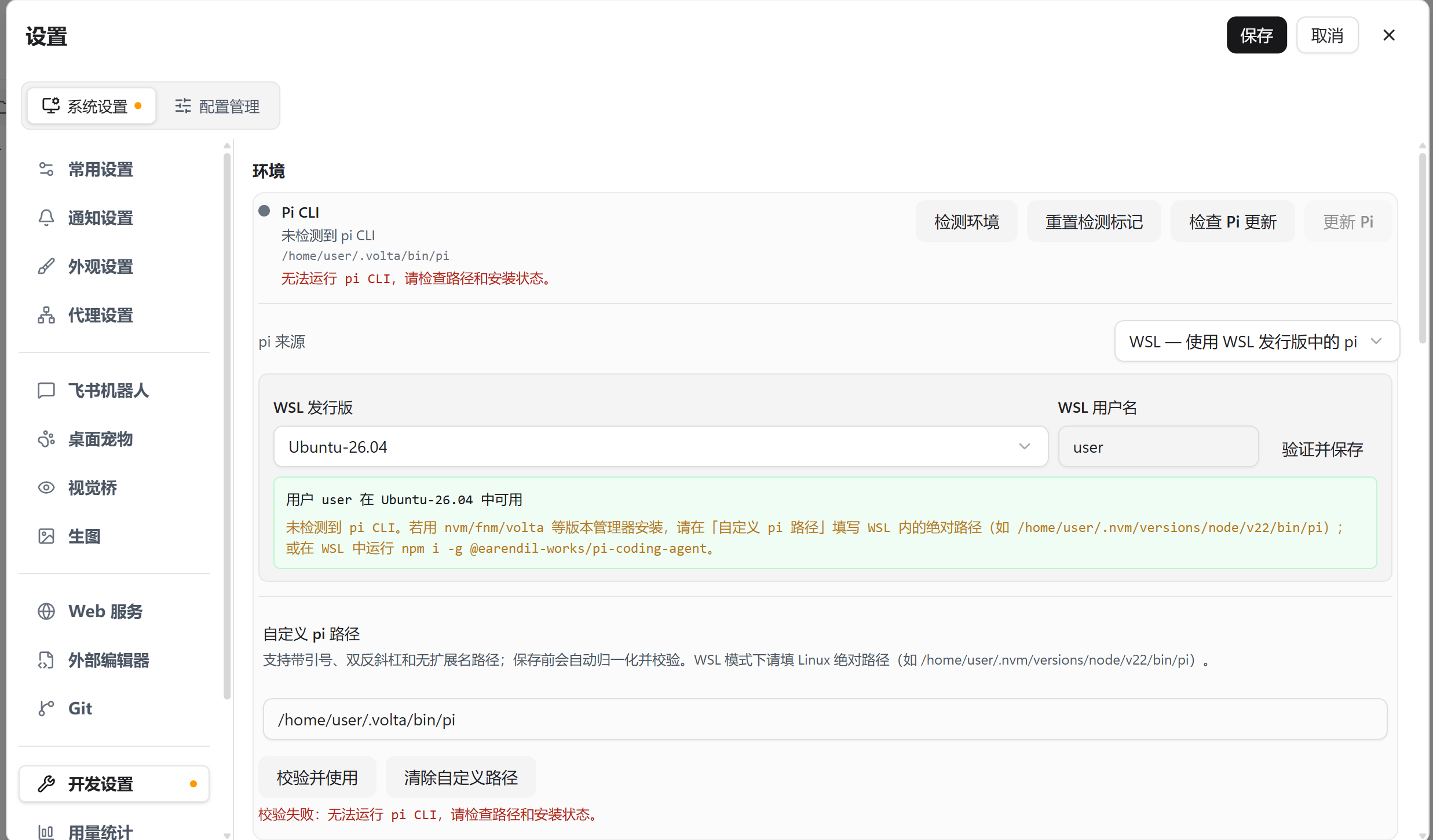
Task: Click the paw icon for 桌面宠物
Action: (x=46, y=439)
